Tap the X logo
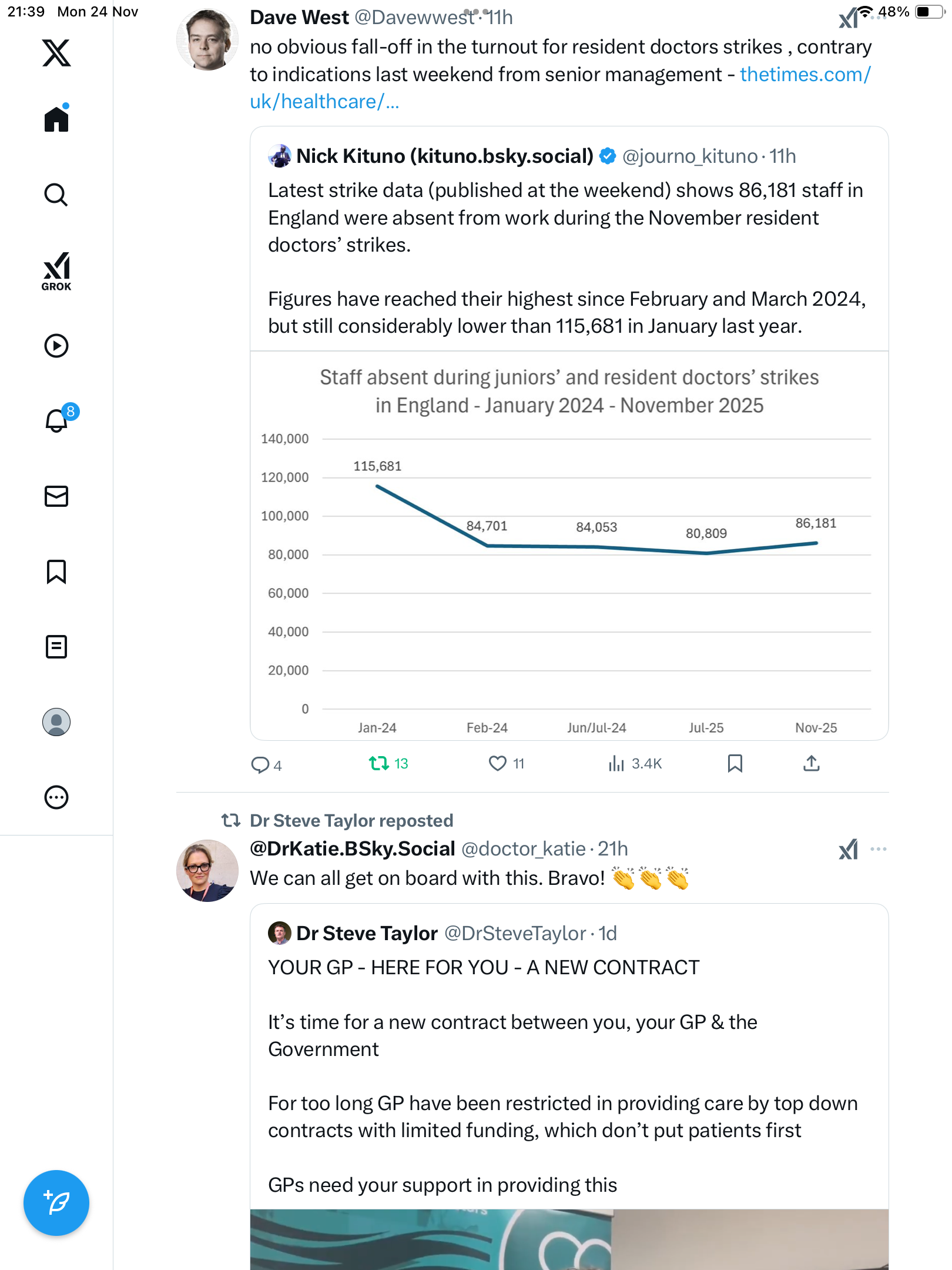Viewport: 952px width, 1270px height. (56, 53)
